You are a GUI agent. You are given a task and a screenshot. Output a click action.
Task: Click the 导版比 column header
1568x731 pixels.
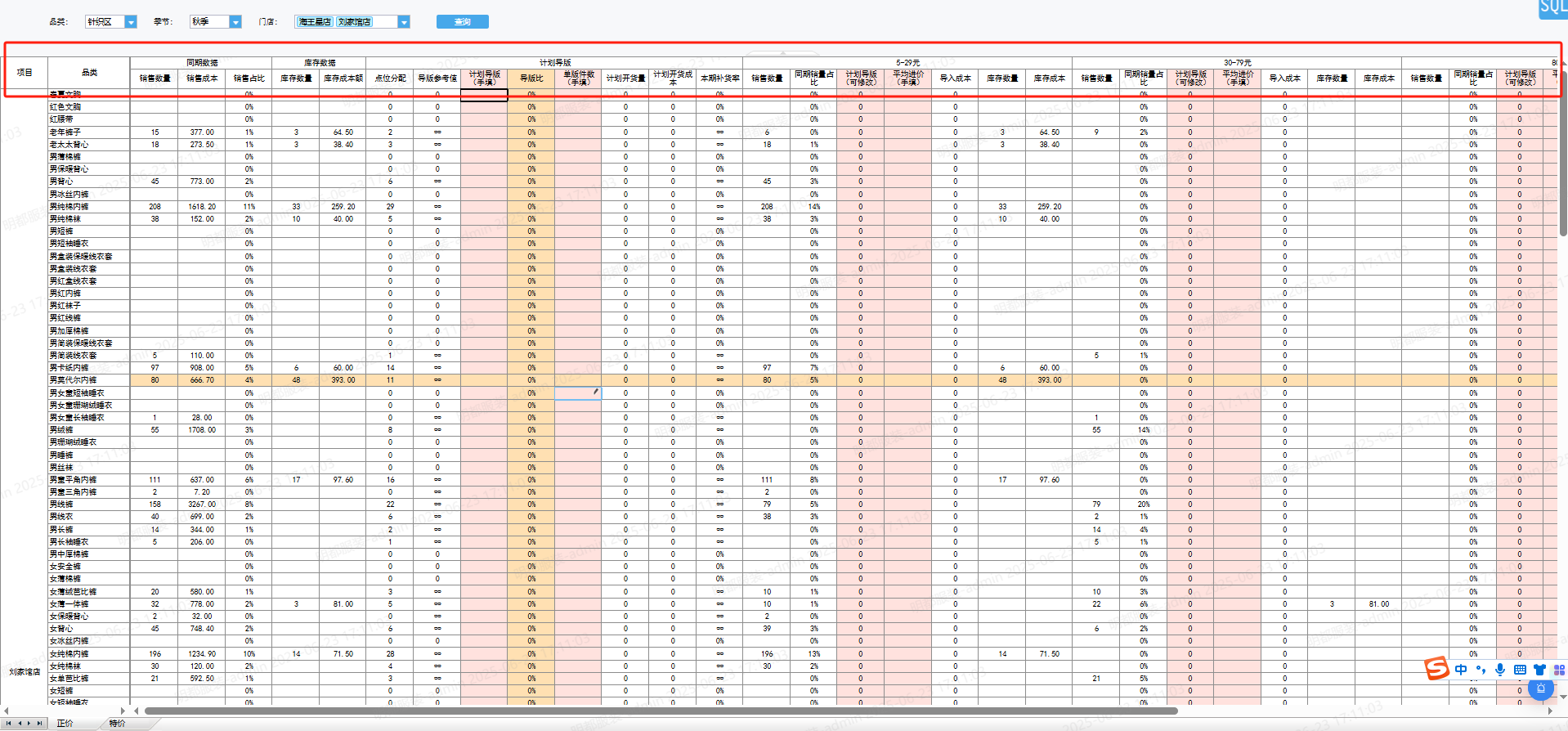click(x=531, y=78)
